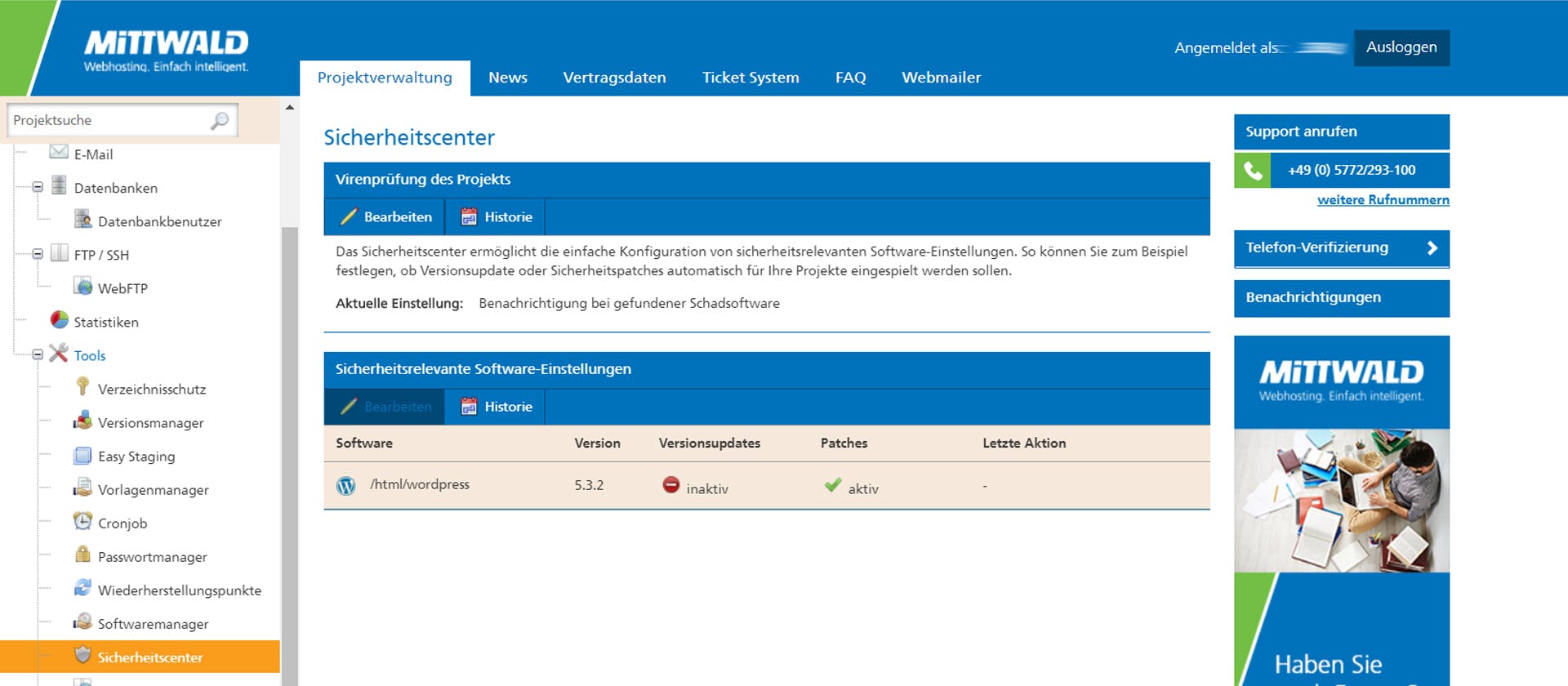This screenshot has width=1568, height=686.
Task: Click the Version column header
Action: point(597,443)
